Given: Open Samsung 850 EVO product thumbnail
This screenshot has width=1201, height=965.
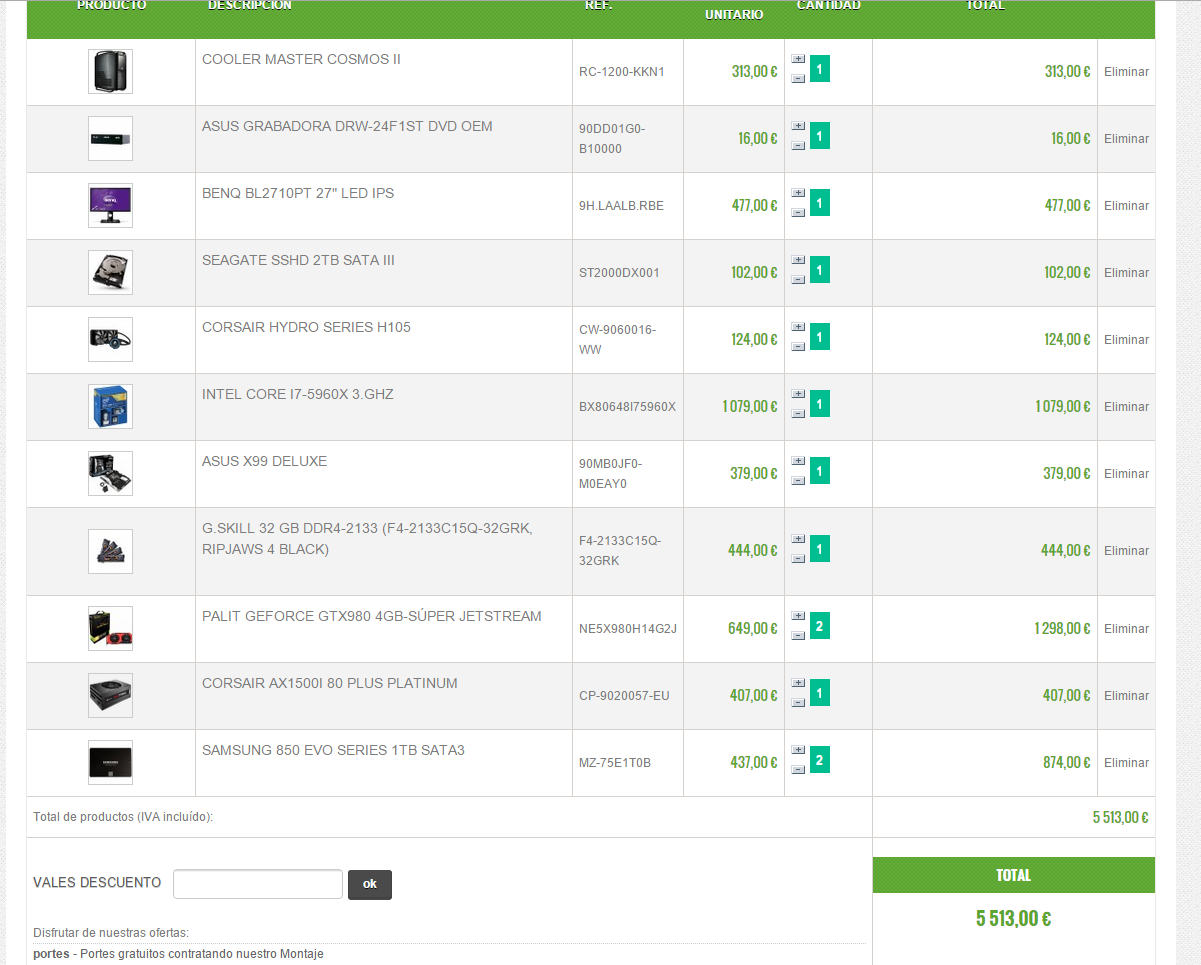Looking at the screenshot, I should point(110,763).
